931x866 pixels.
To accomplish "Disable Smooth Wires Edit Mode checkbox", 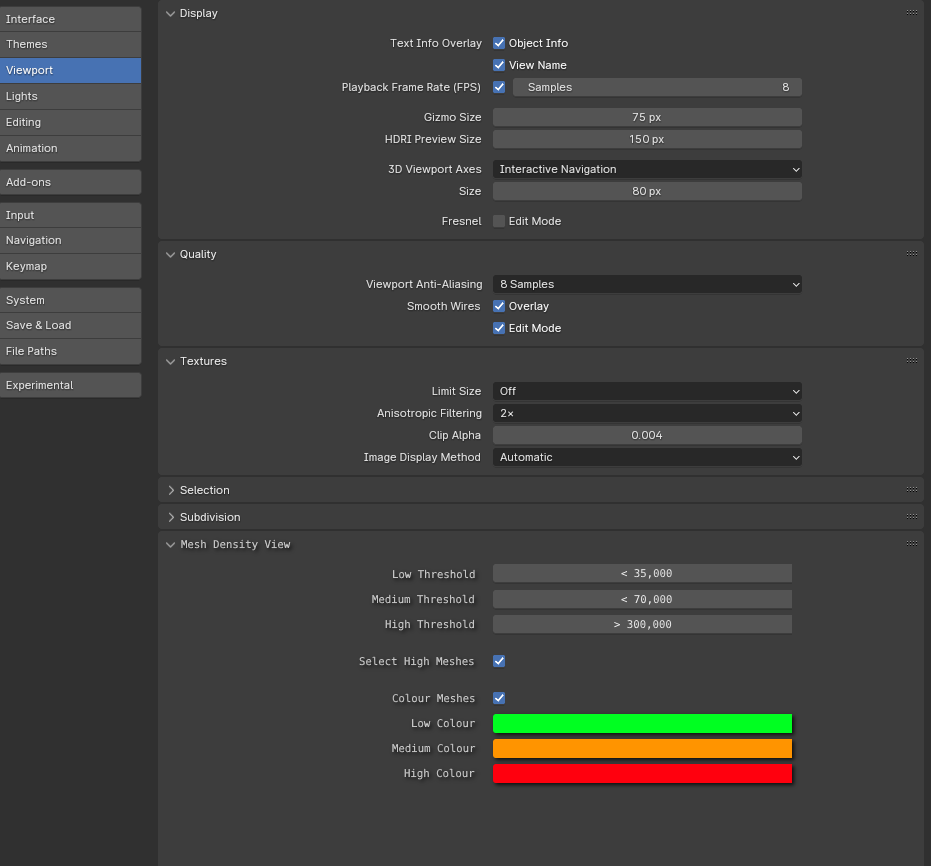I will coord(499,328).
